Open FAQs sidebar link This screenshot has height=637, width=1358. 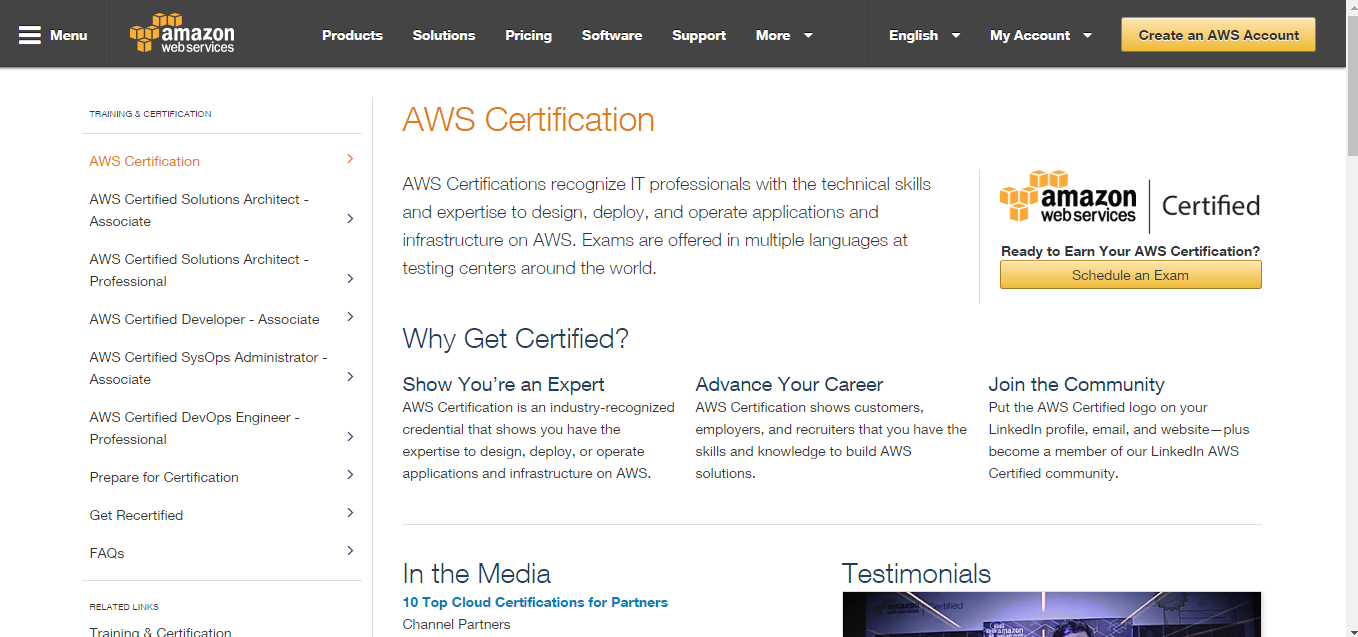tap(107, 553)
